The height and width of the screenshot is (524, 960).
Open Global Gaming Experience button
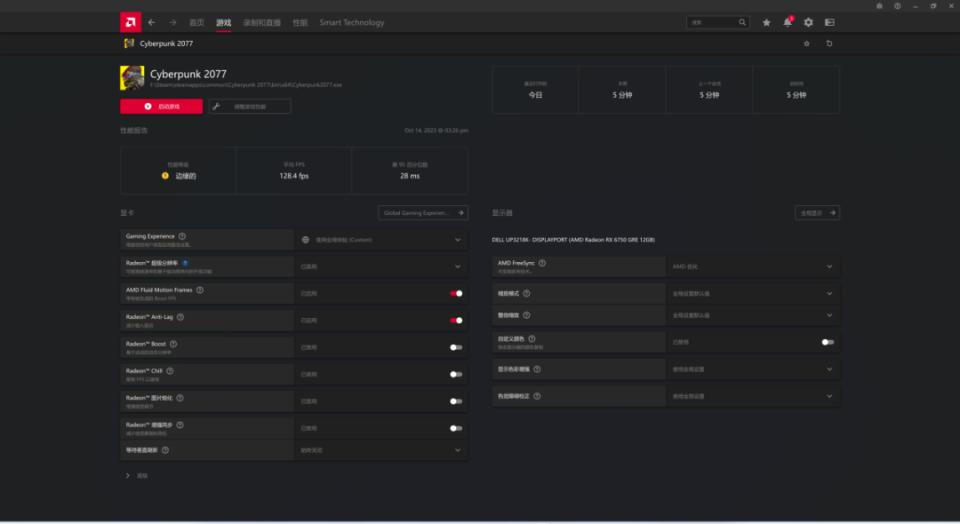pos(423,213)
